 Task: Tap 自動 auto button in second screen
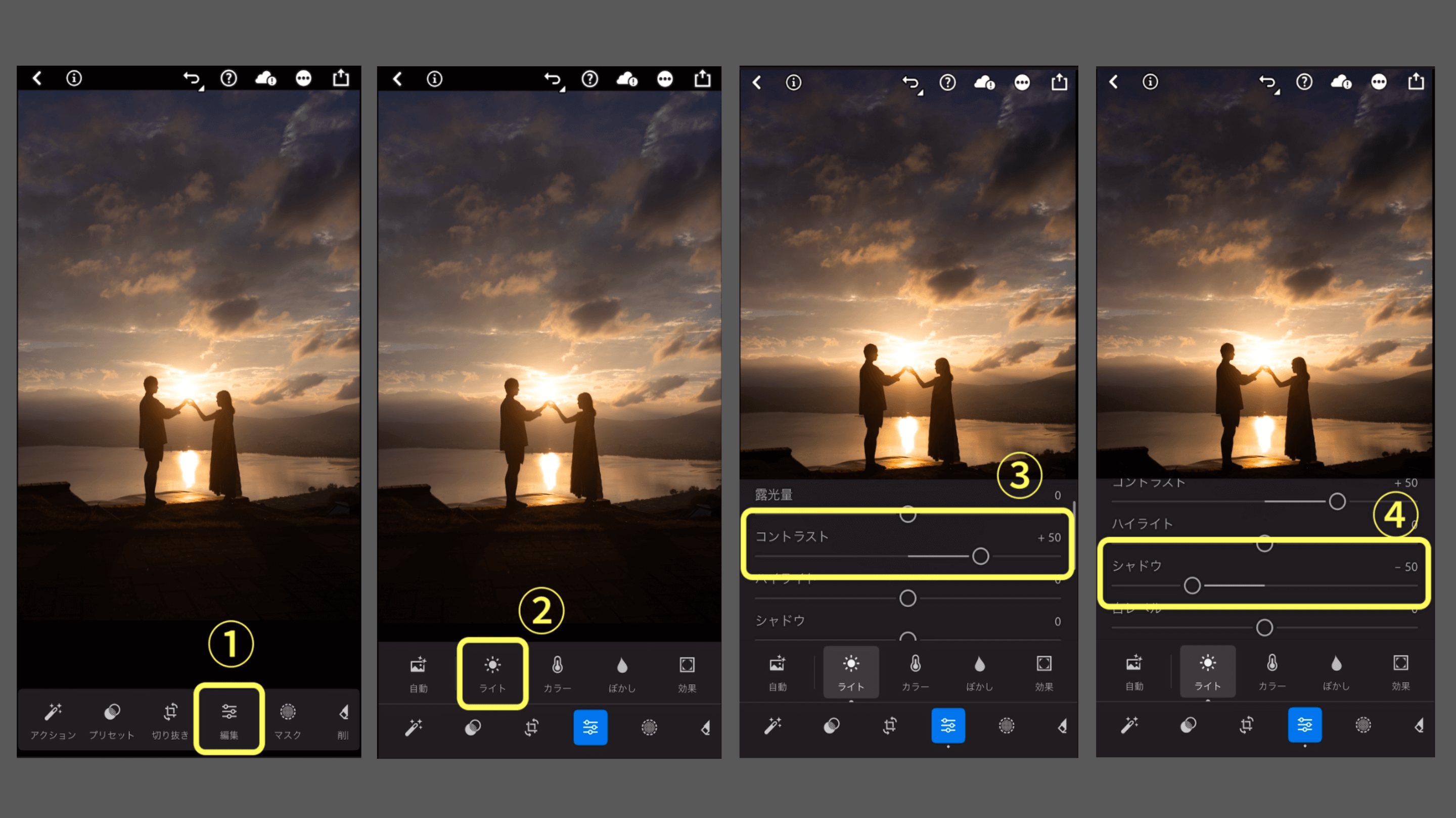418,673
